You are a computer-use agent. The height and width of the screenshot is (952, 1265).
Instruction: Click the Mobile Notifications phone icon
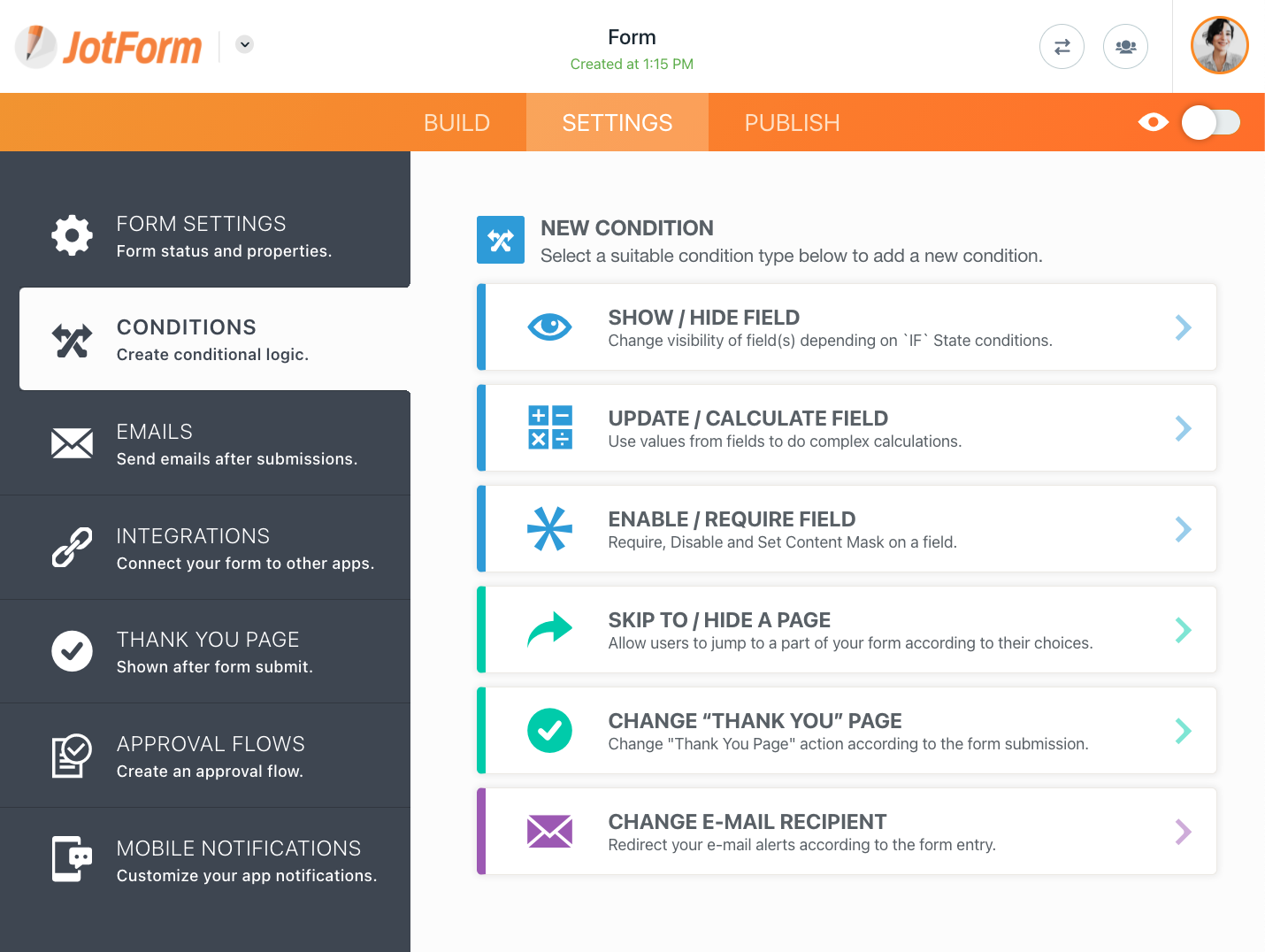coord(72,859)
